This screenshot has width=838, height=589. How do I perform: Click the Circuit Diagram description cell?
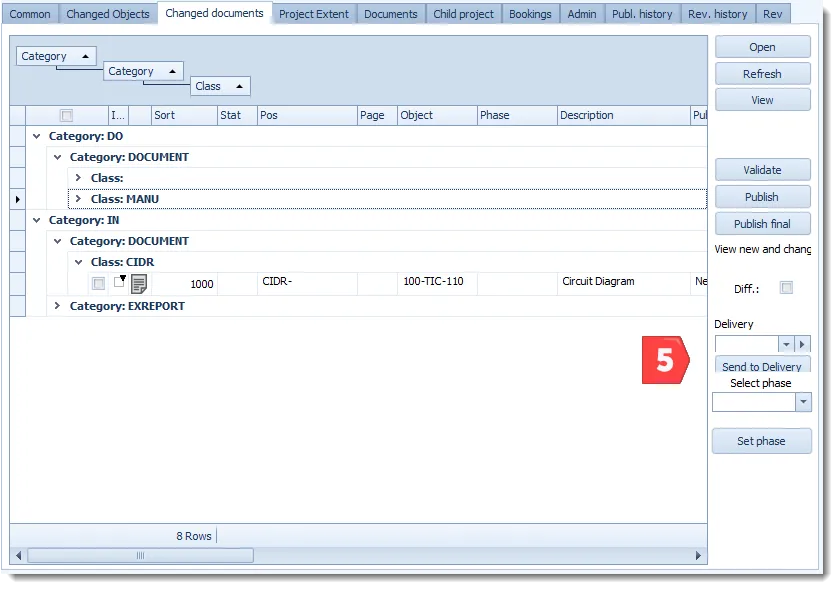click(623, 283)
